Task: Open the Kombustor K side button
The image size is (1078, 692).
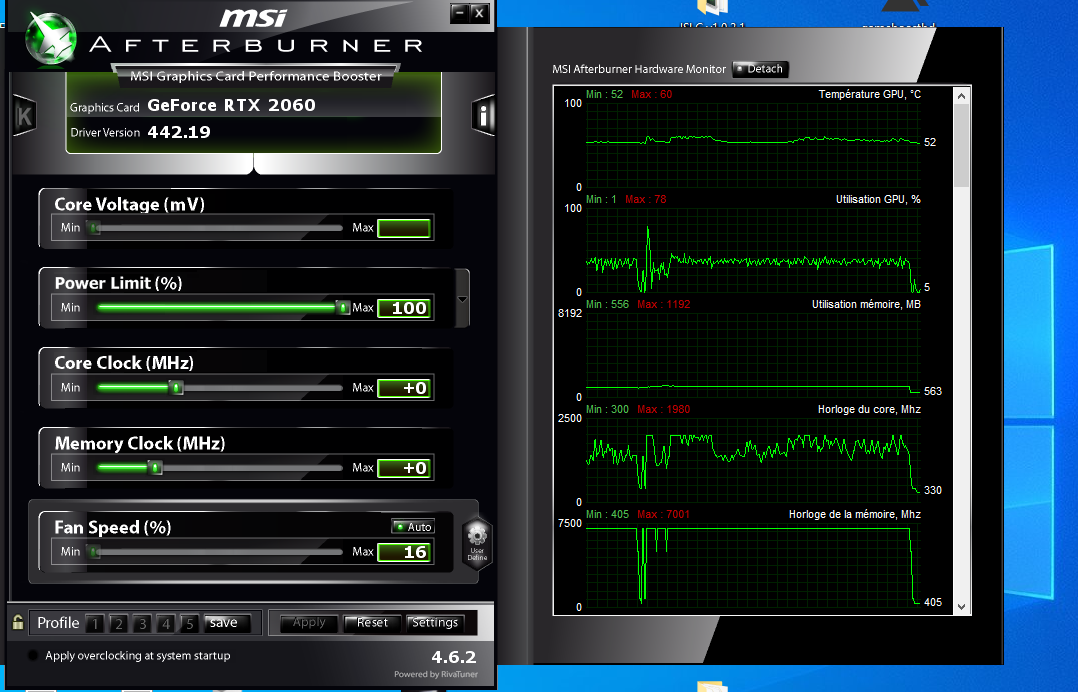Action: pos(24,115)
